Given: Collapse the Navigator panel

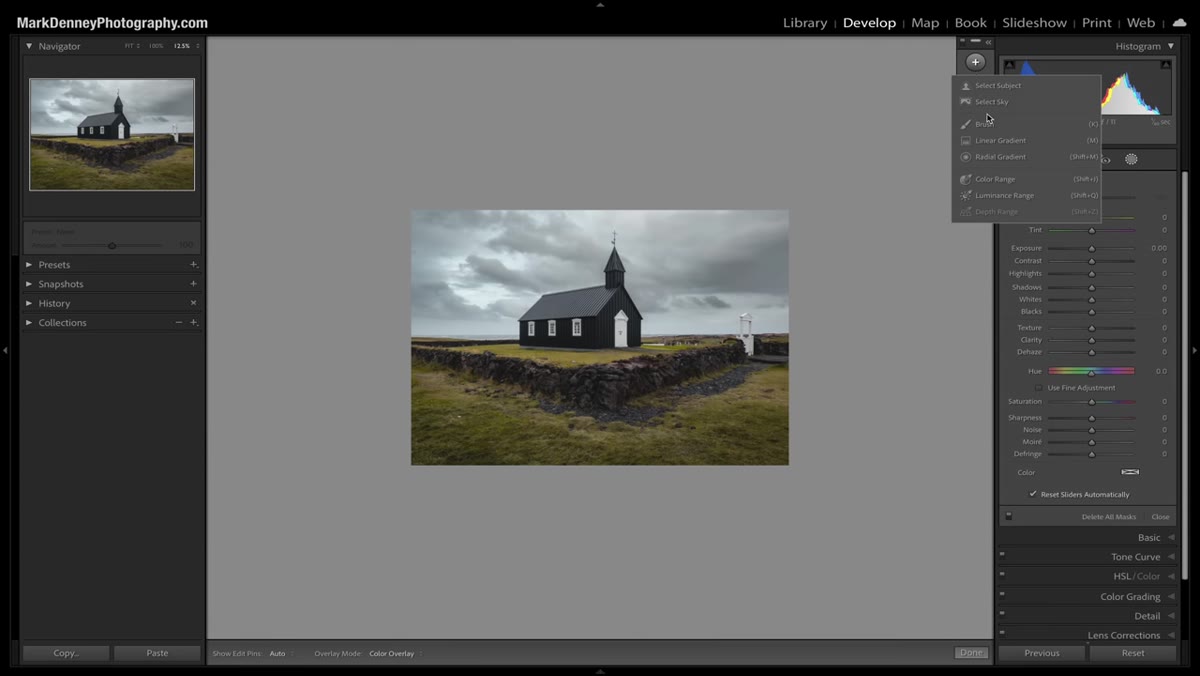Looking at the screenshot, I should point(29,46).
